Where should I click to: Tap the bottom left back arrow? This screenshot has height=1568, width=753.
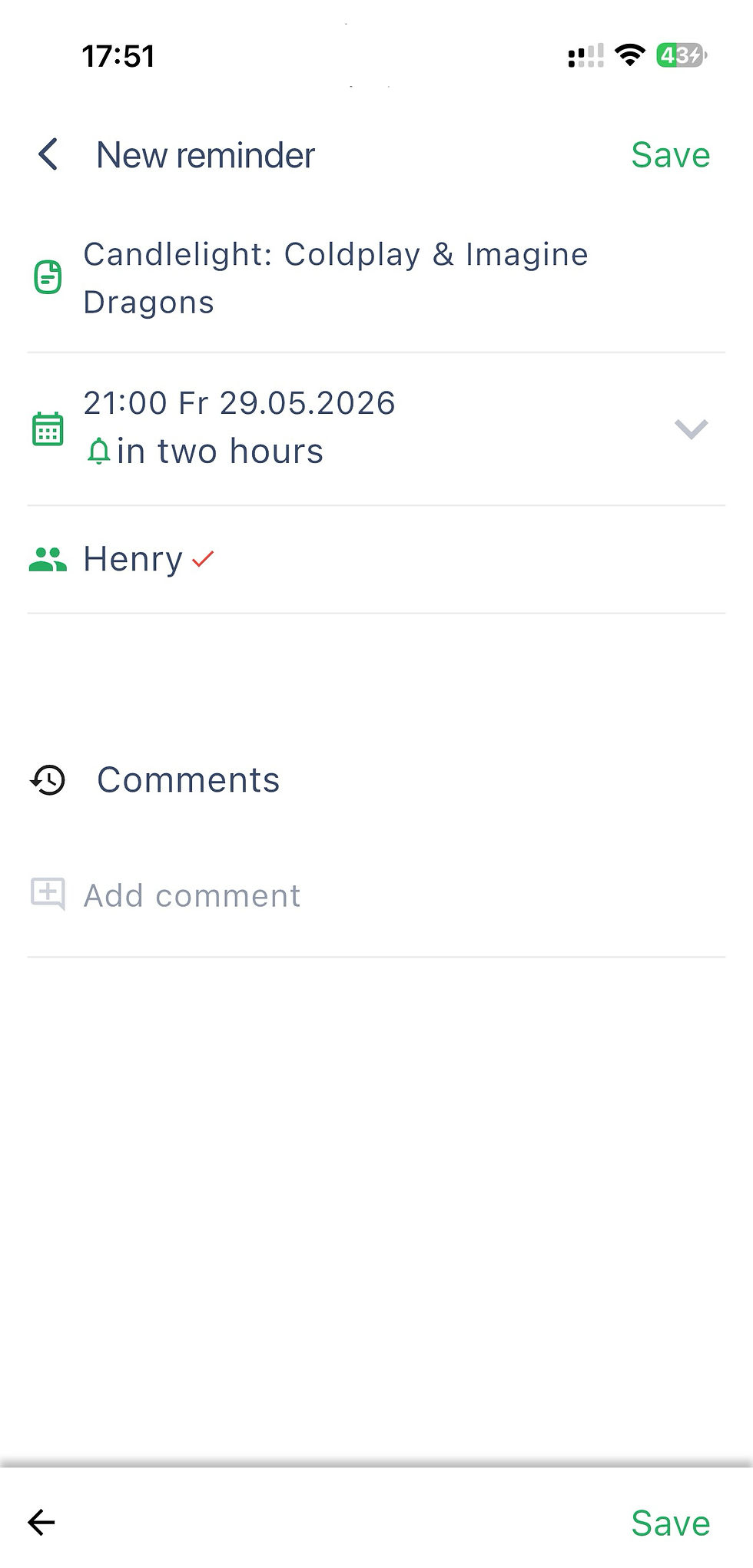41,1522
